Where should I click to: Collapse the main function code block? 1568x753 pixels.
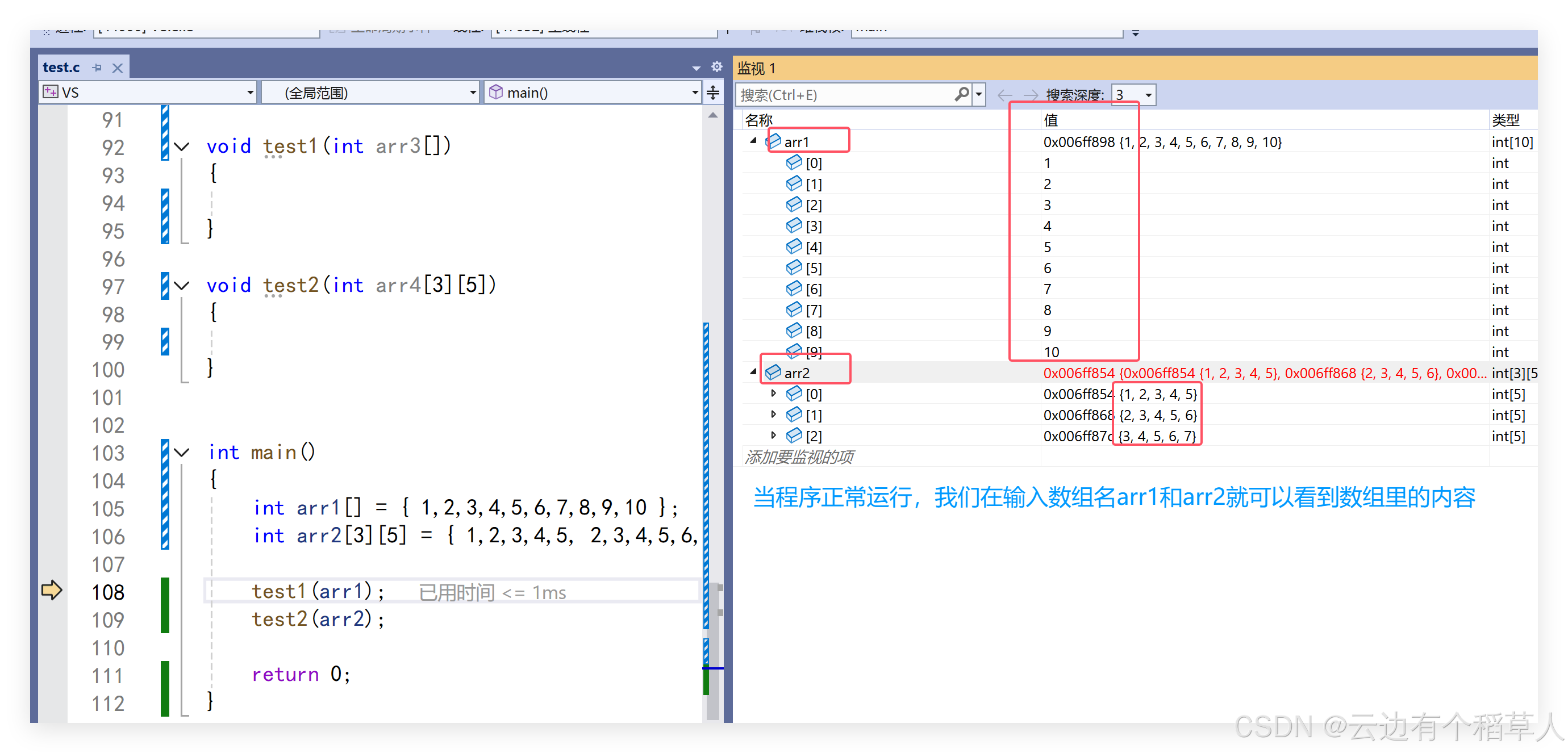181,452
